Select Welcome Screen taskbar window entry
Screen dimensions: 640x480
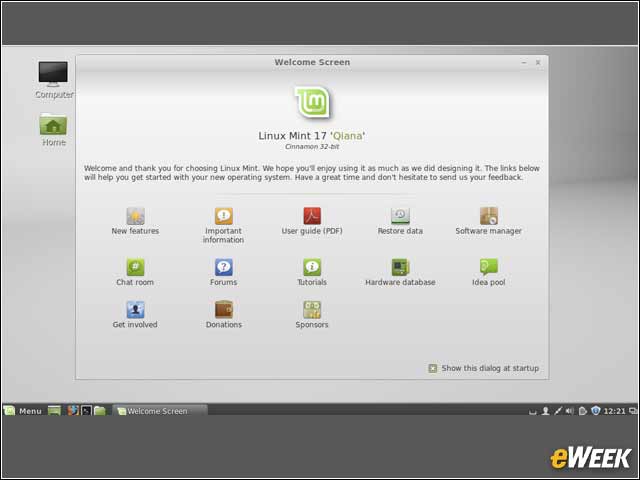coord(160,411)
